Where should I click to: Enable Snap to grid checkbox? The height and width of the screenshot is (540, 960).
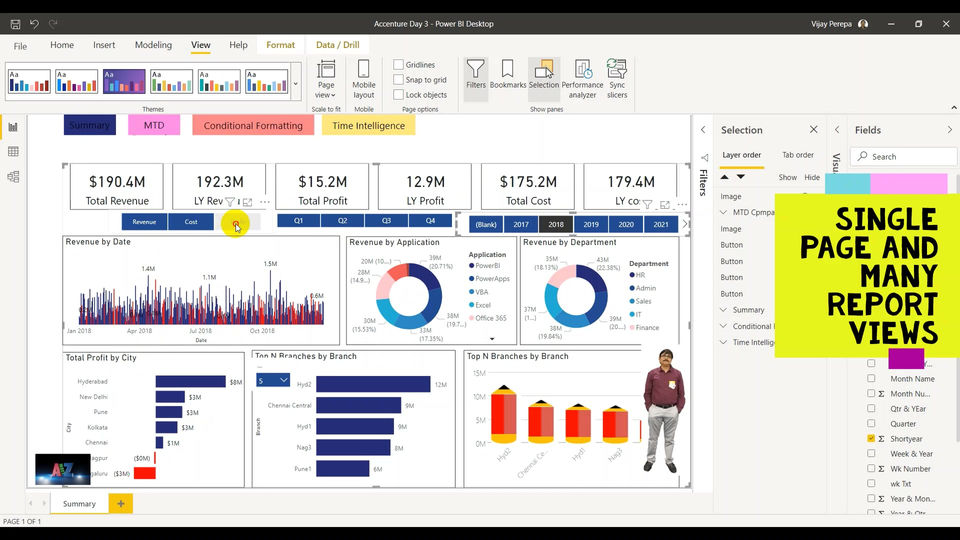399,80
